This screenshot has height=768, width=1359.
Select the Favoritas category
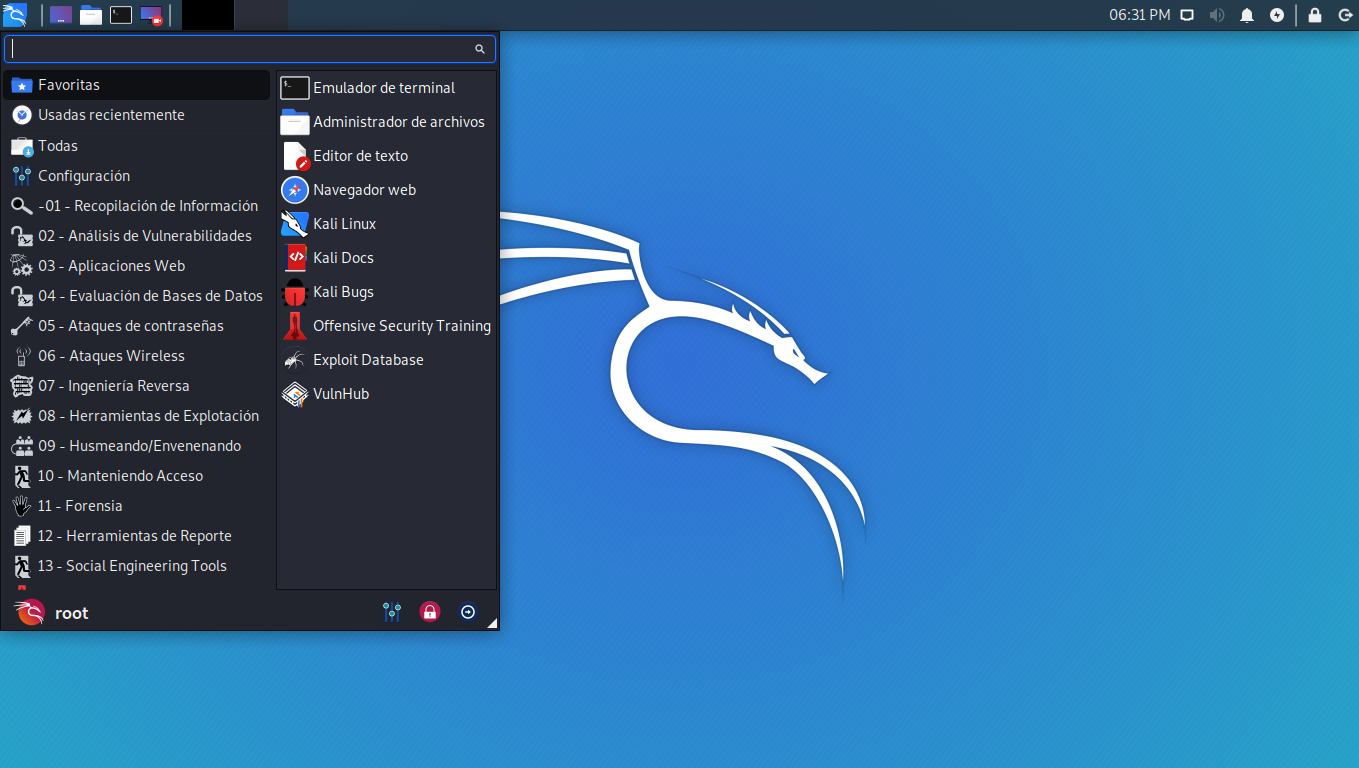pyautogui.click(x=137, y=85)
